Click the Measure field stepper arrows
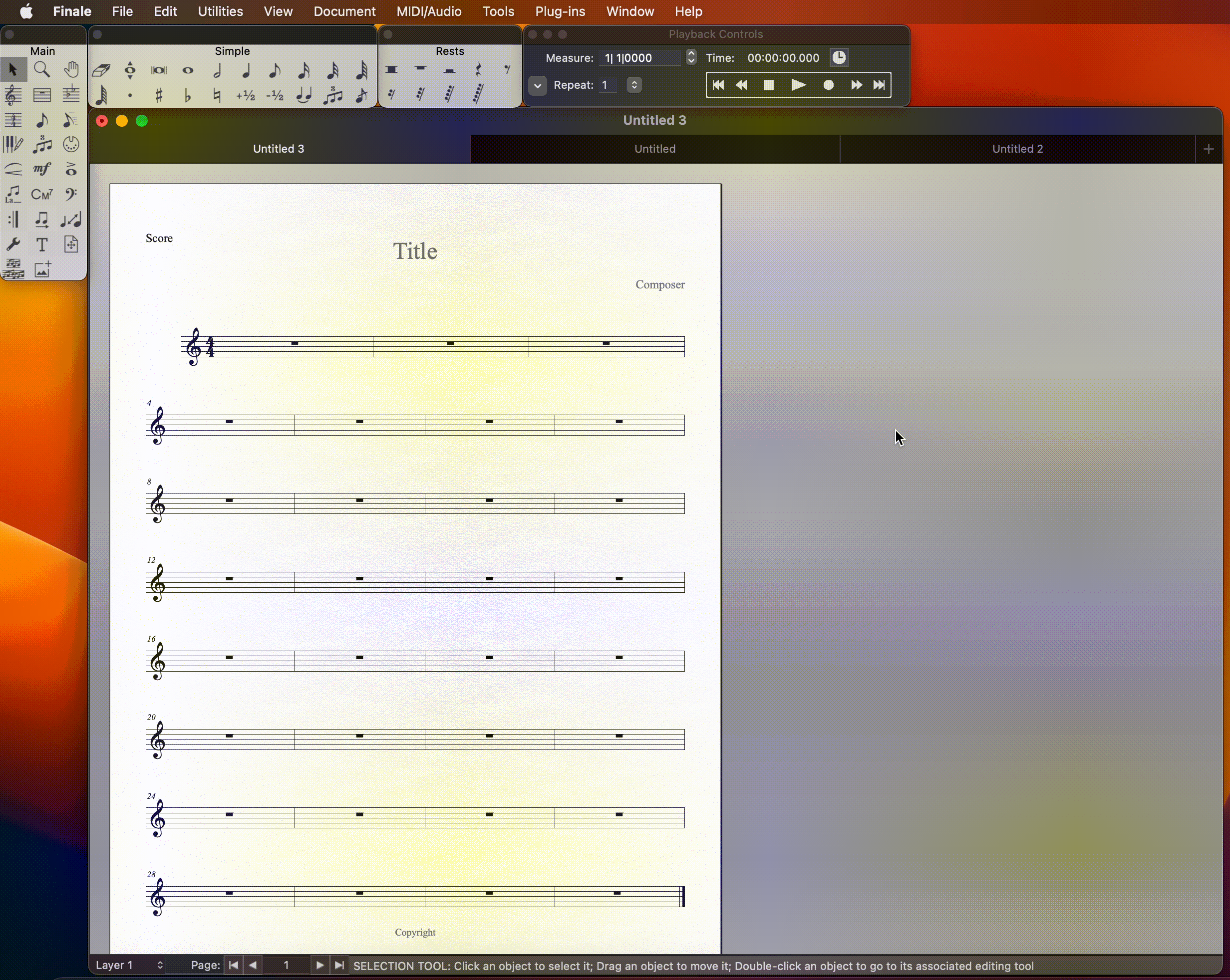The width and height of the screenshot is (1230, 980). coord(691,57)
